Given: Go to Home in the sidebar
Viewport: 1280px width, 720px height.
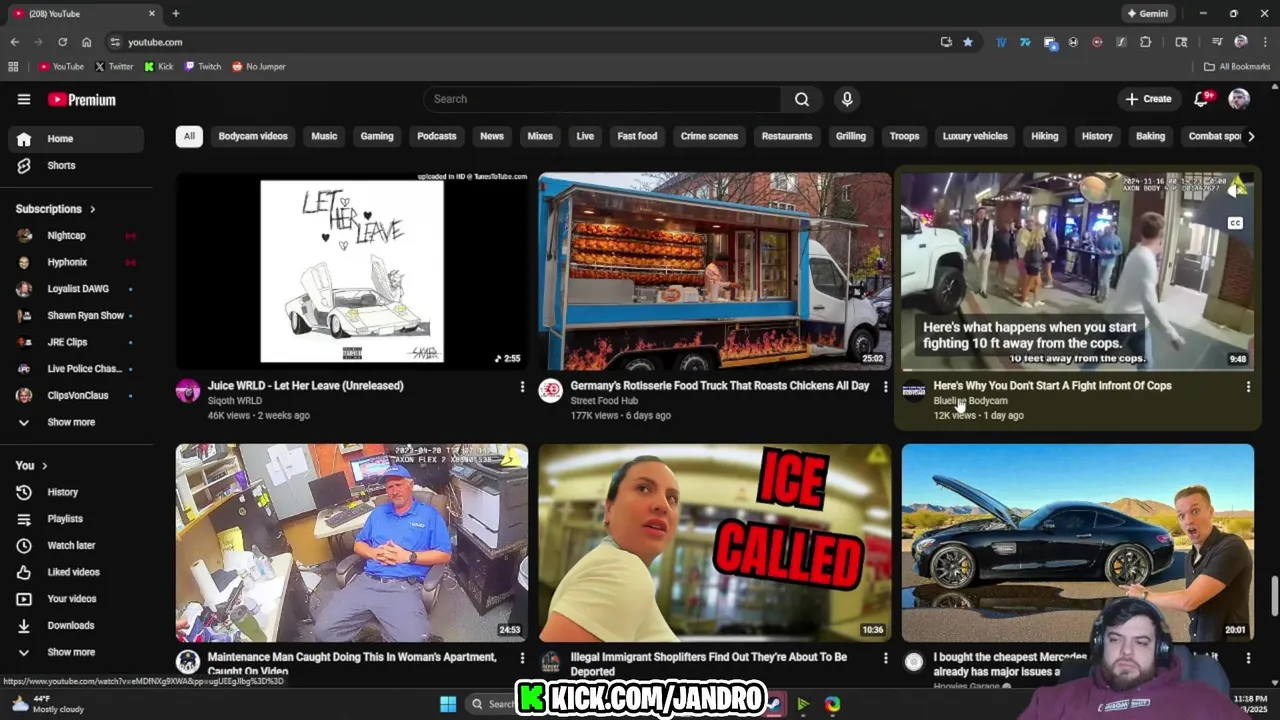Looking at the screenshot, I should click(x=76, y=139).
